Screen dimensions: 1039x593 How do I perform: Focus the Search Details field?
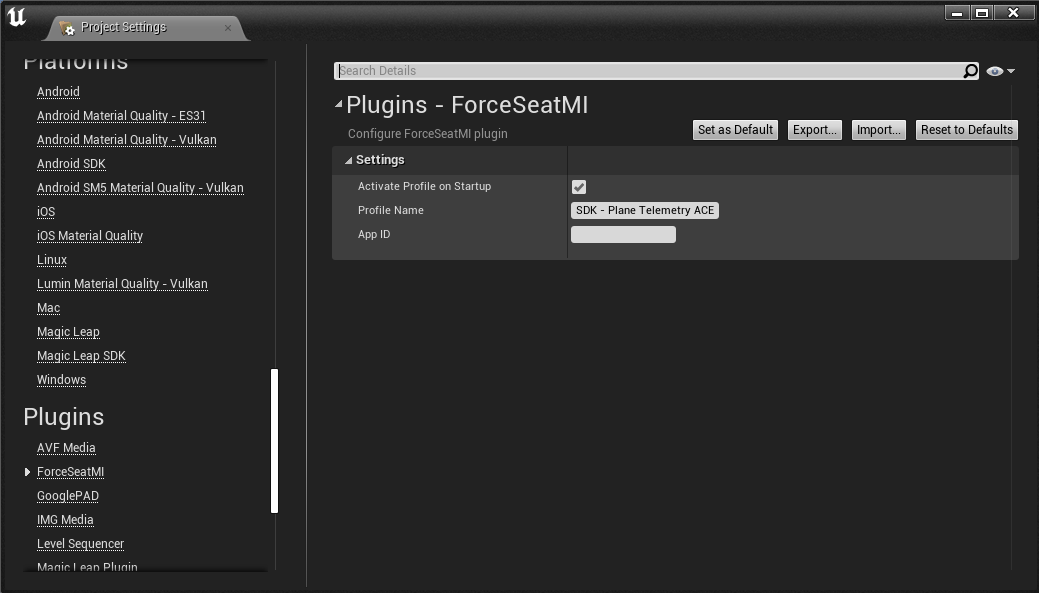649,71
